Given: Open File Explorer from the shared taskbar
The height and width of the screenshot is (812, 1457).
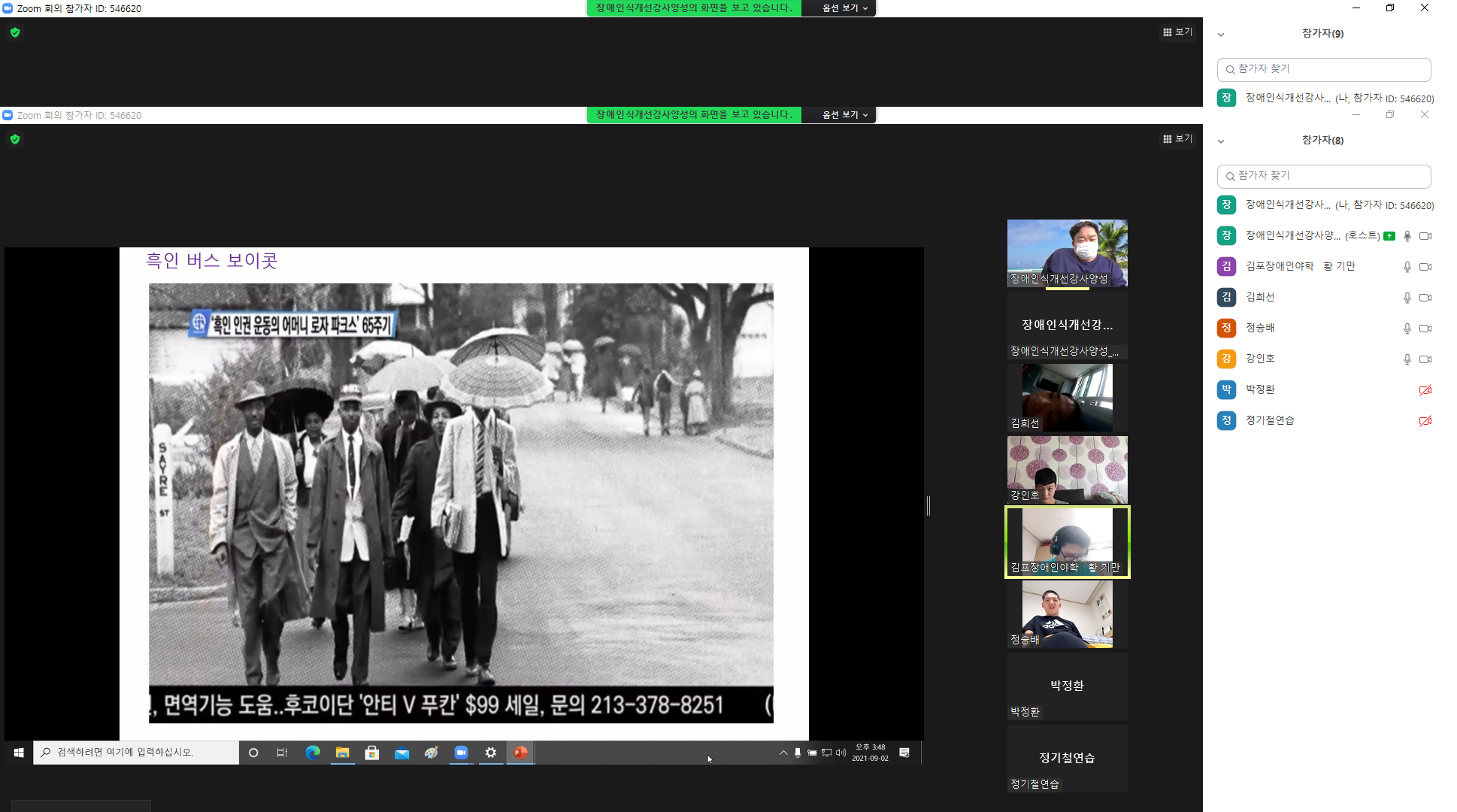Looking at the screenshot, I should pyautogui.click(x=343, y=753).
